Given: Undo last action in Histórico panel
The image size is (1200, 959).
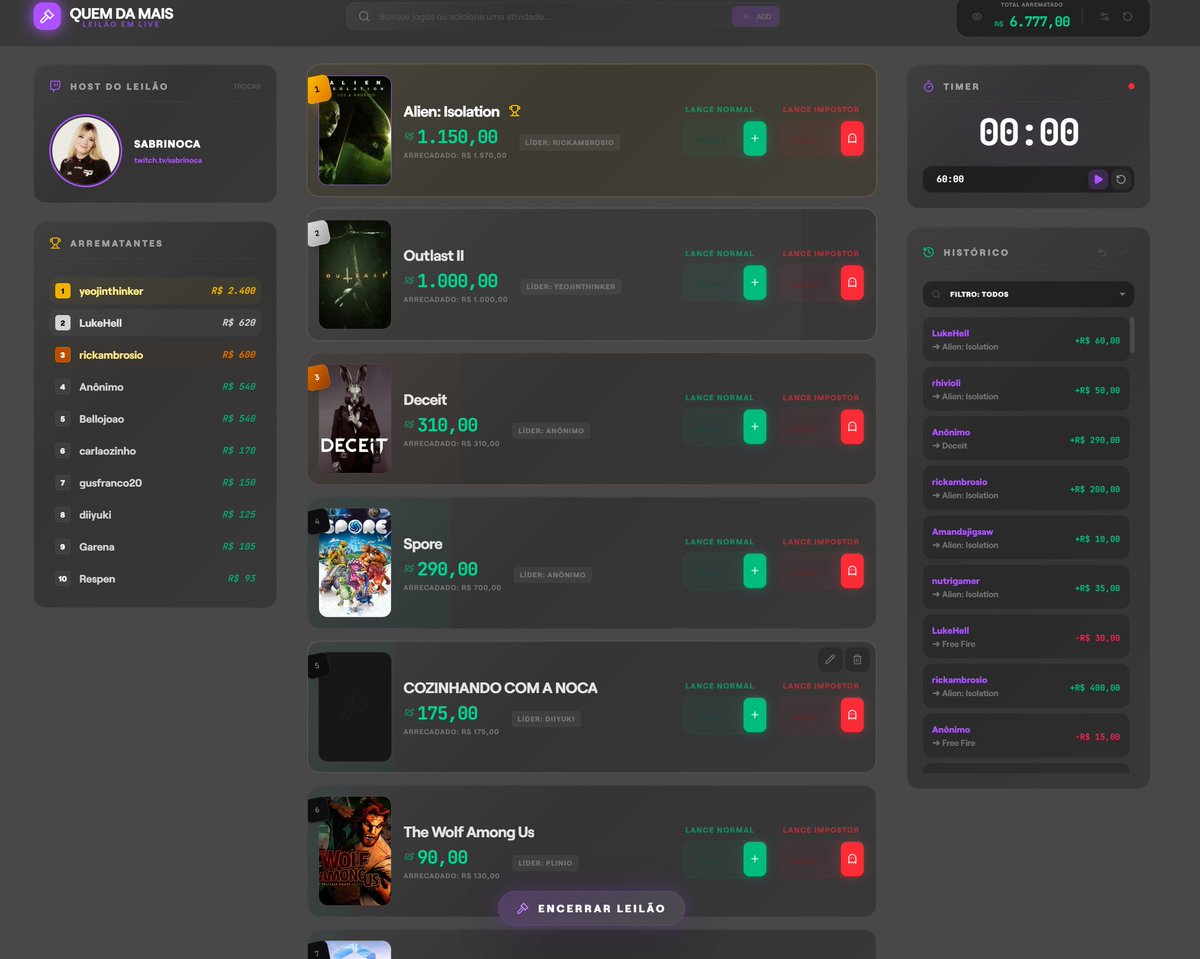Looking at the screenshot, I should tap(1102, 252).
